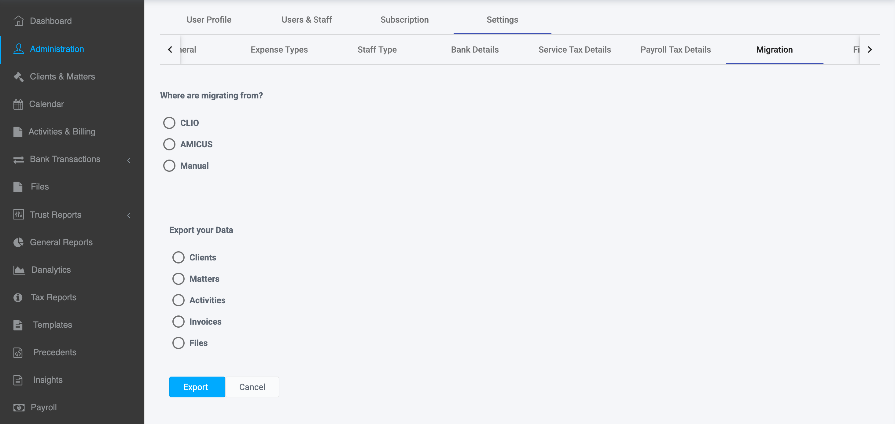Click the Cancel button
The image size is (895, 424).
point(252,387)
